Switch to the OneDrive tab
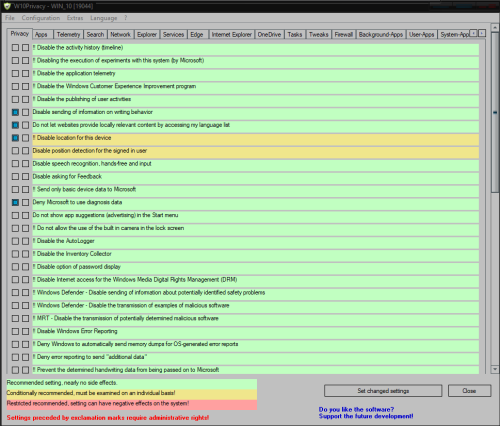 click(x=269, y=35)
